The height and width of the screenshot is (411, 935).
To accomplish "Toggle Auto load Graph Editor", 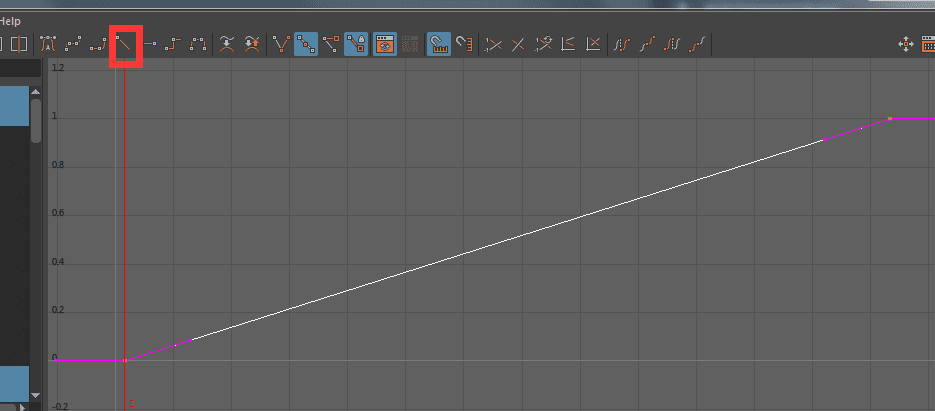I will point(385,44).
